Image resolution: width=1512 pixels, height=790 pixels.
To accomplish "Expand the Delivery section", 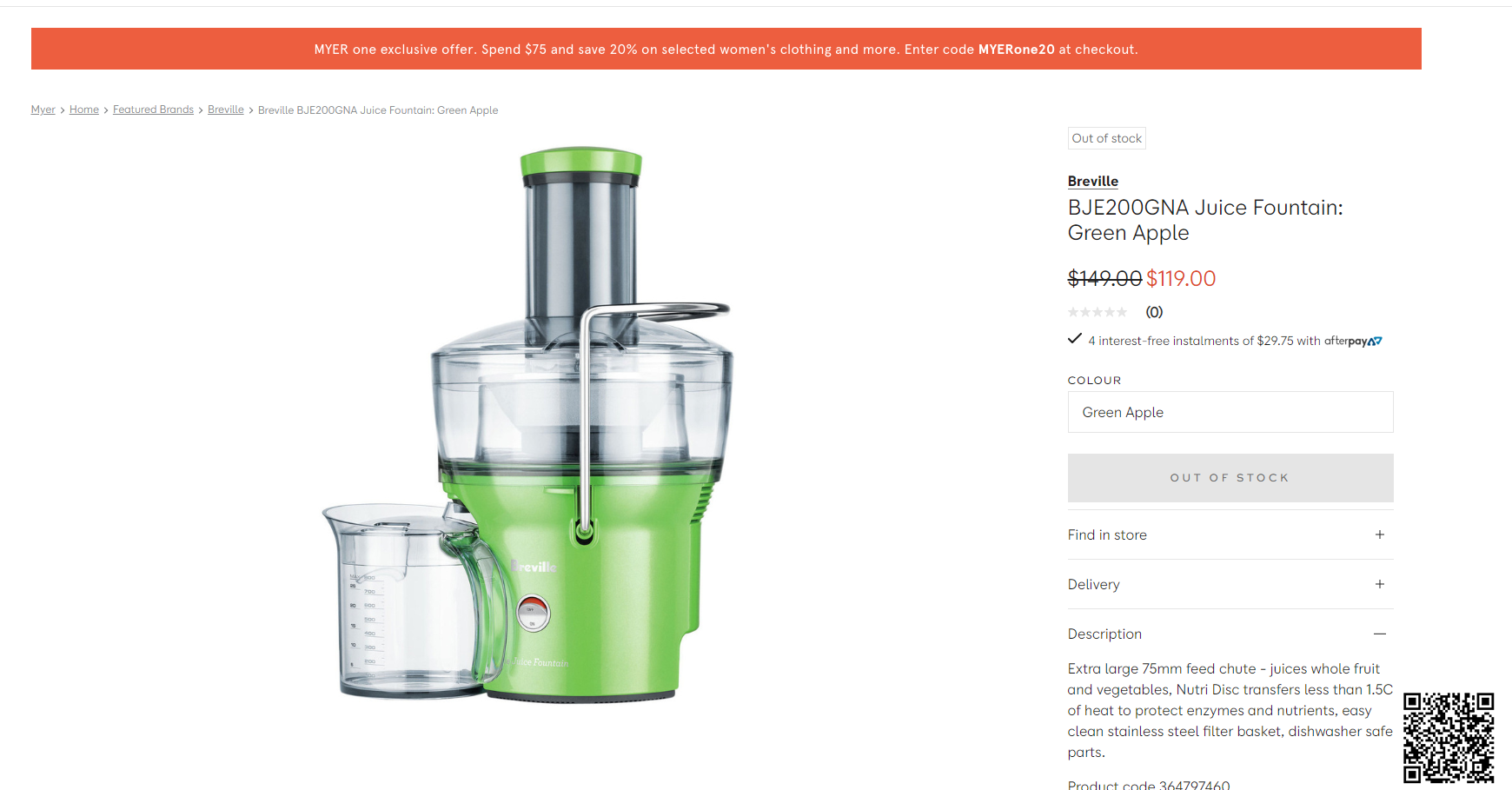I will tap(1230, 584).
